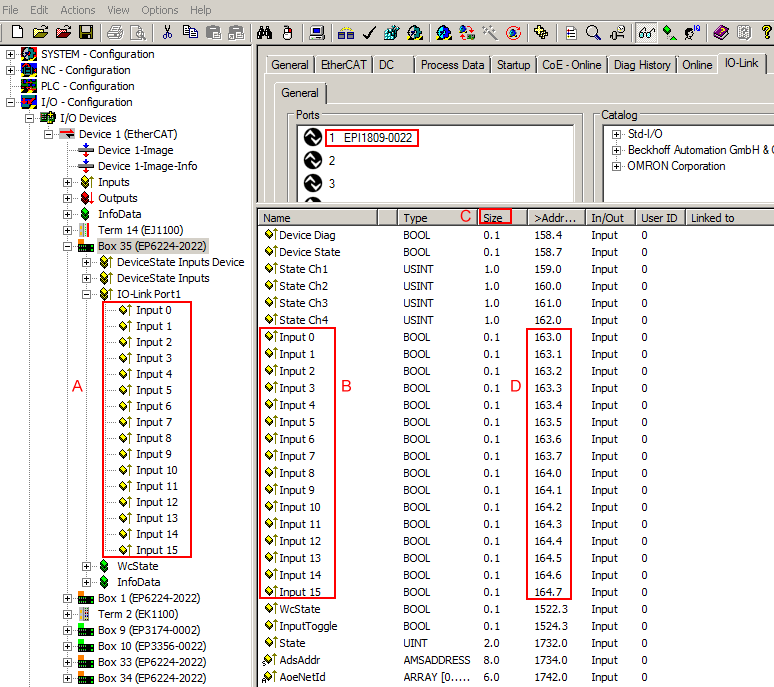Sort by the Type column header
Image resolution: width=774 pixels, height=687 pixels.
[438, 218]
